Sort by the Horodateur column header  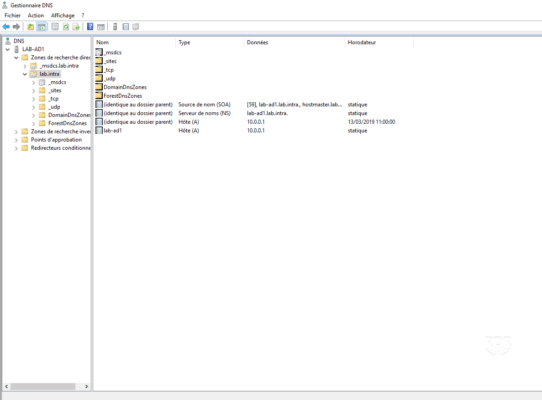pyautogui.click(x=379, y=43)
